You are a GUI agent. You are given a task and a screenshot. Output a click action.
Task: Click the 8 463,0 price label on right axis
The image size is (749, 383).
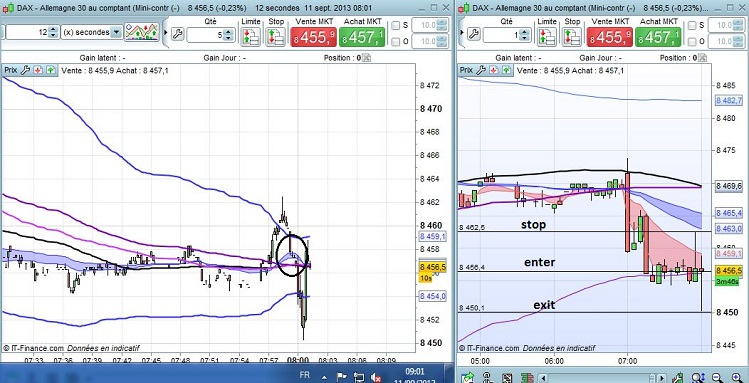pyautogui.click(x=729, y=229)
